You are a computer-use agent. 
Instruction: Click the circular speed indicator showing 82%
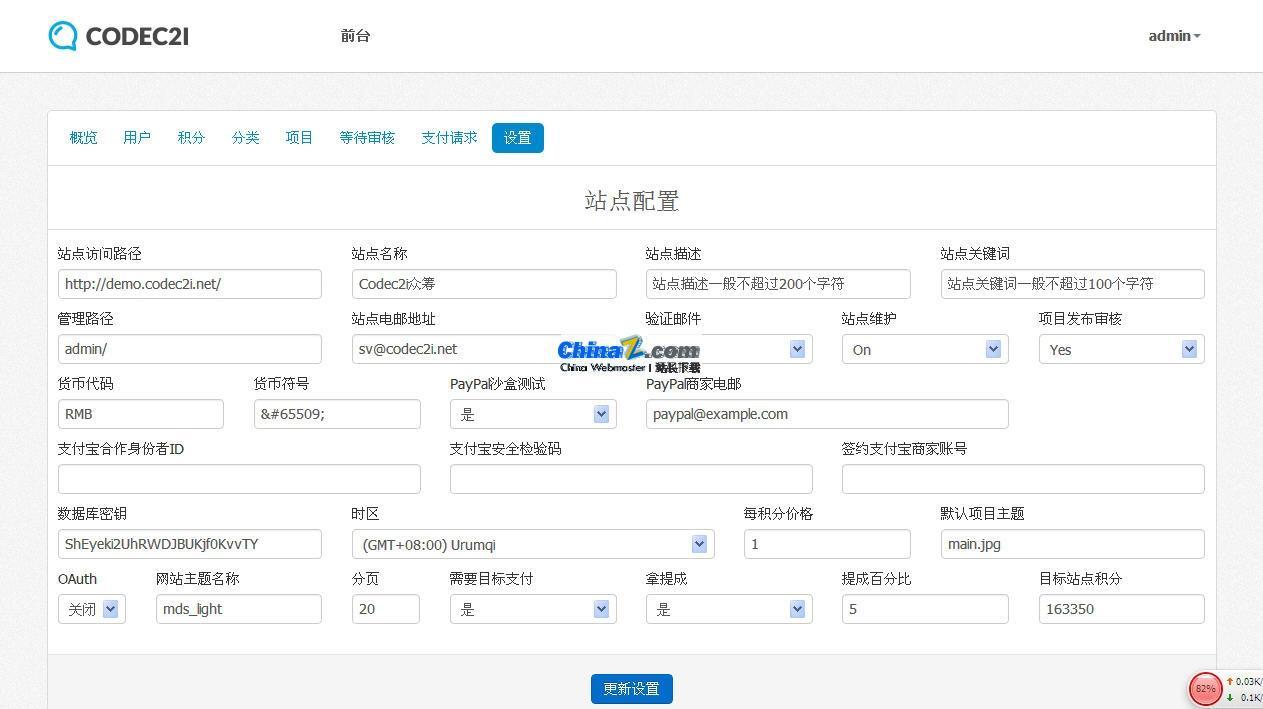tap(1205, 689)
